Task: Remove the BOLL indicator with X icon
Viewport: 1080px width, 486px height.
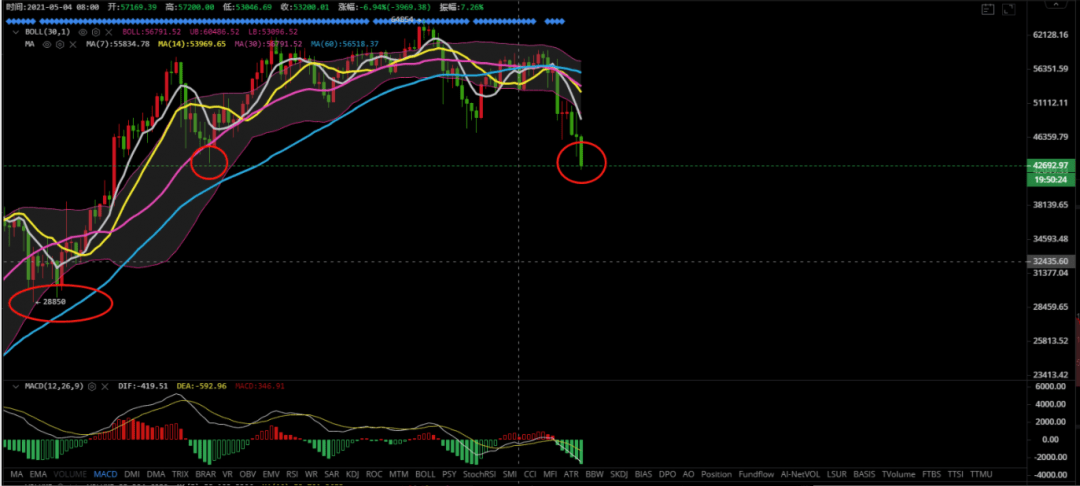Action: (x=109, y=32)
